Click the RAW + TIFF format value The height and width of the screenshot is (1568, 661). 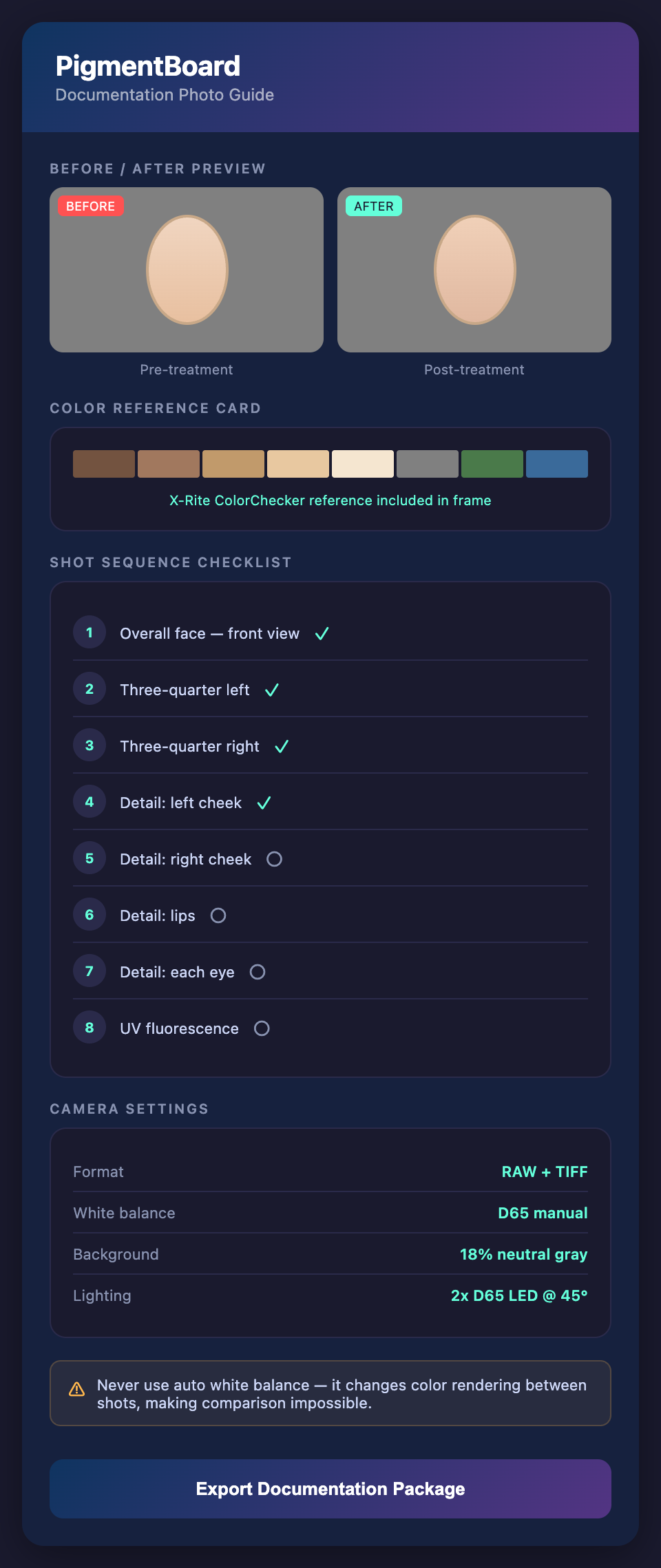pyautogui.click(x=544, y=1172)
